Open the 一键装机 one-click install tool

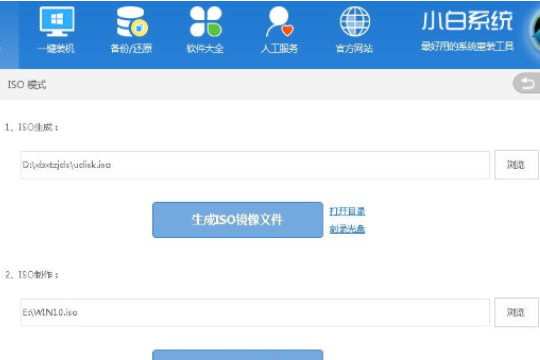(x=56, y=30)
